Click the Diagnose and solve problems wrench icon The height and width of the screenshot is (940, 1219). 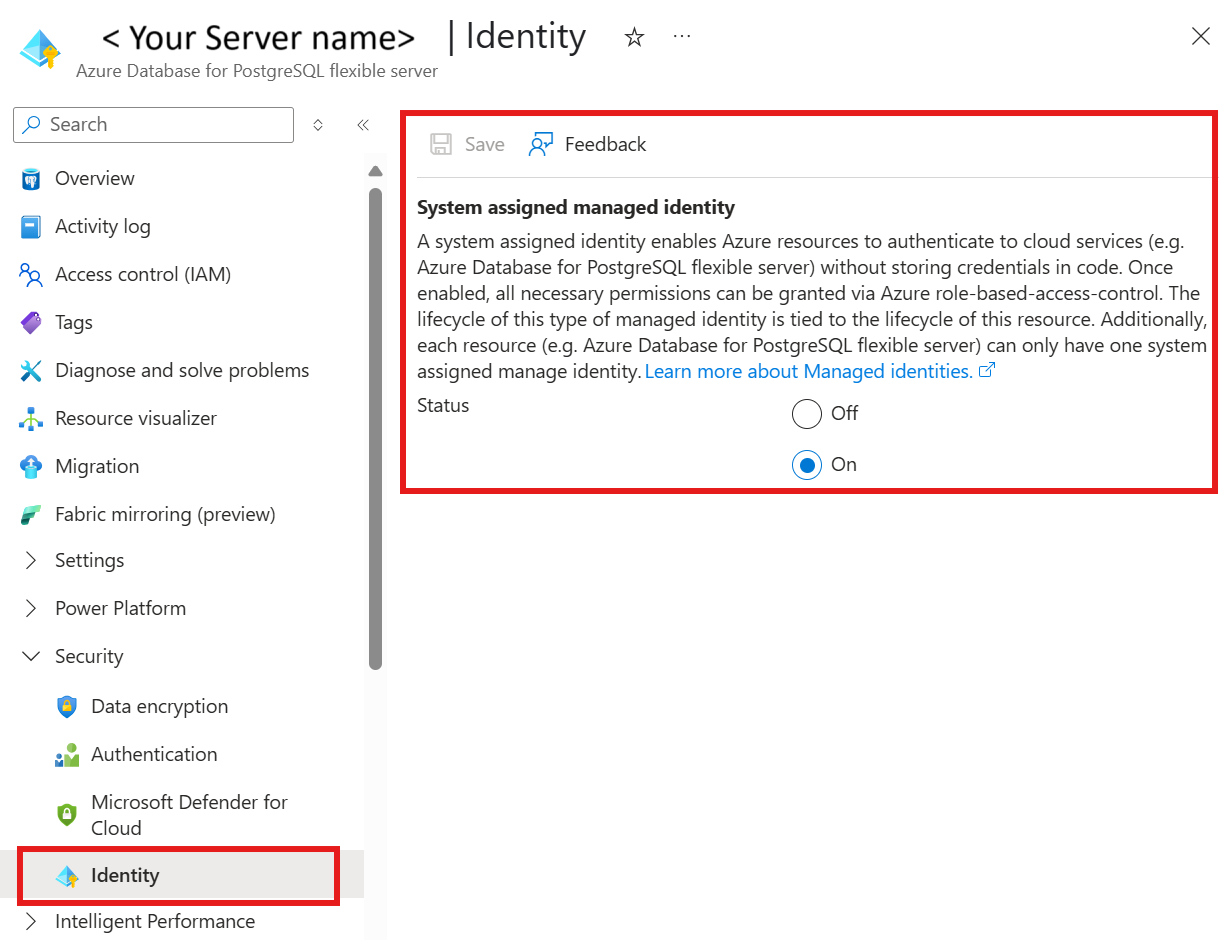pyautogui.click(x=31, y=371)
